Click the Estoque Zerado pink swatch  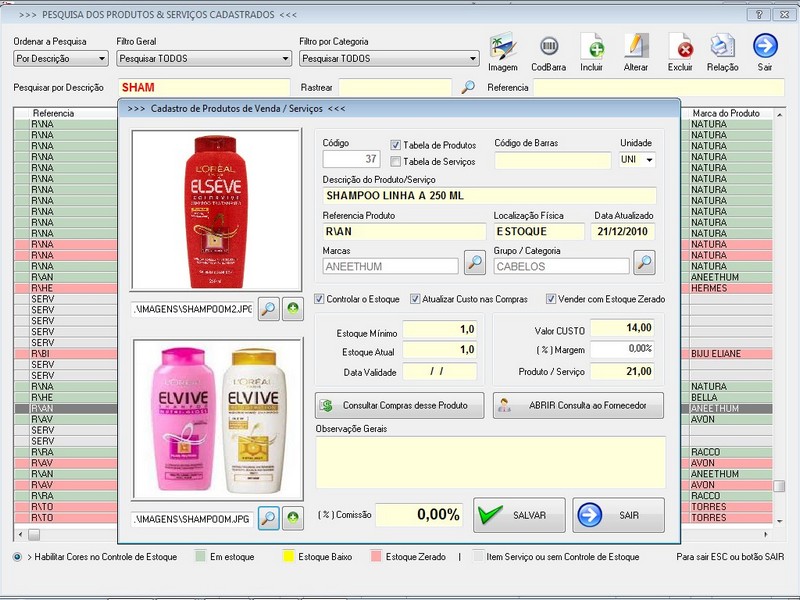376,557
